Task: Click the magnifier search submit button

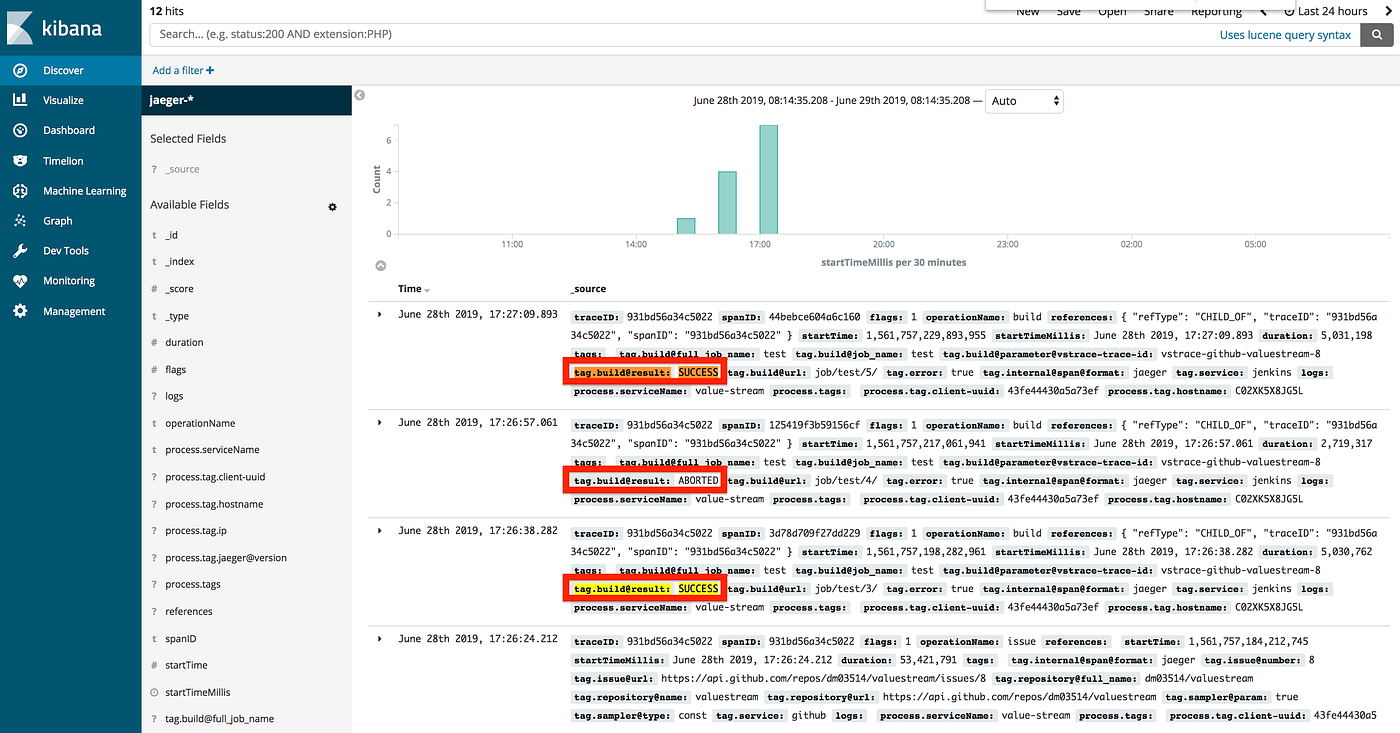Action: coord(1377,35)
